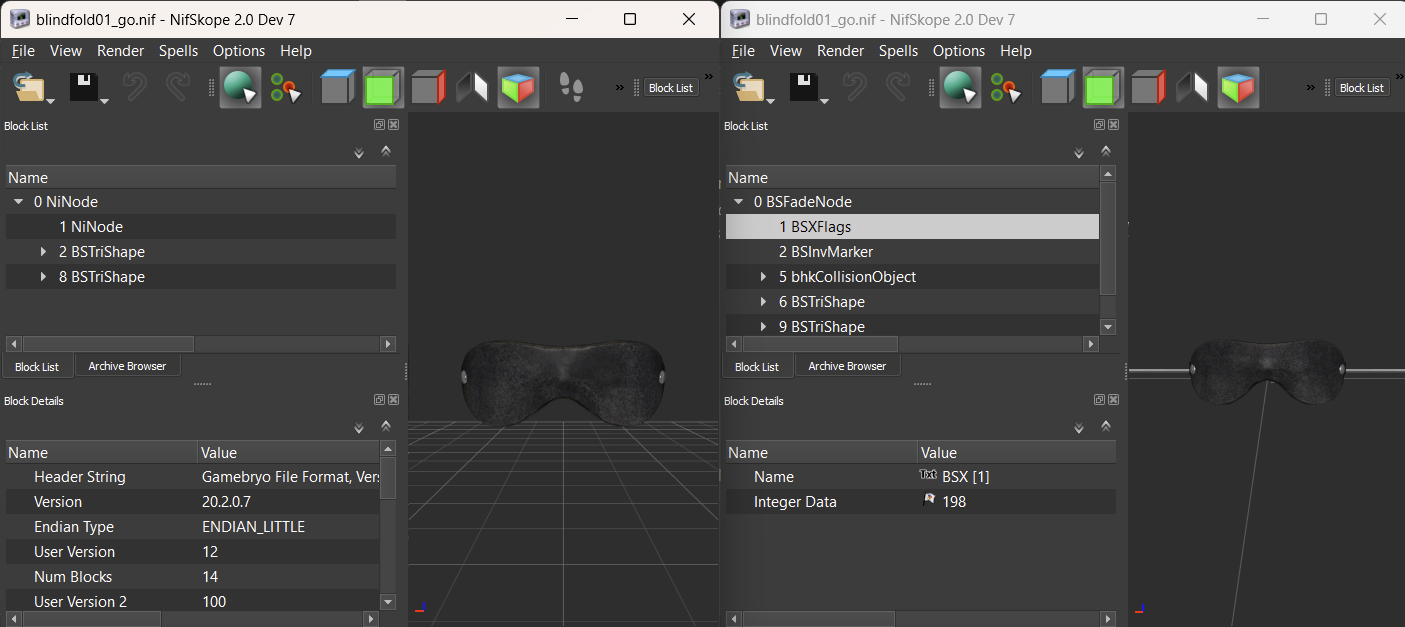This screenshot has width=1405, height=627.
Task: Choose the green-front cube view in the right window
Action: (1102, 88)
